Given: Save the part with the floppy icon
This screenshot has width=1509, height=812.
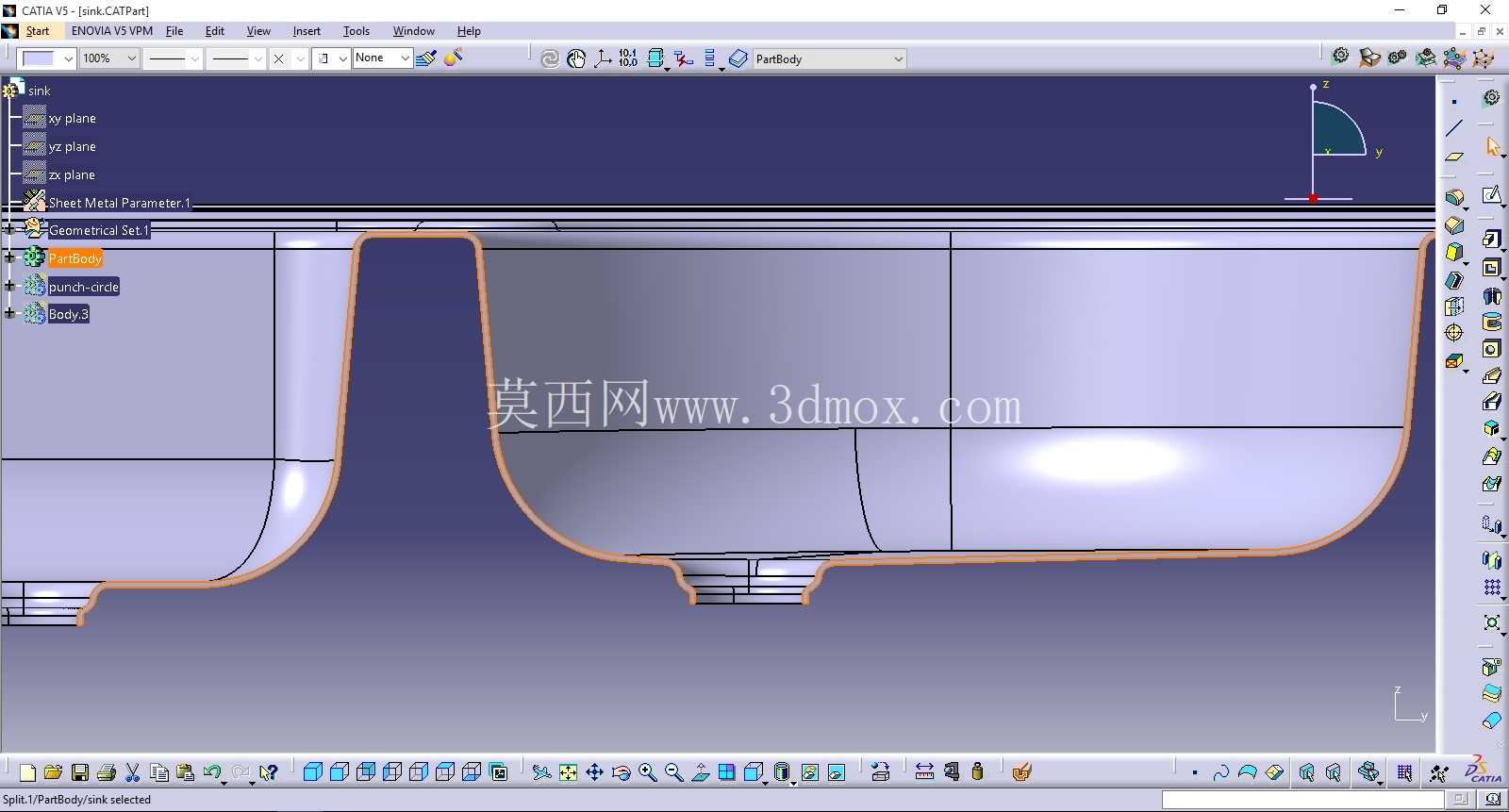Looking at the screenshot, I should 80,772.
